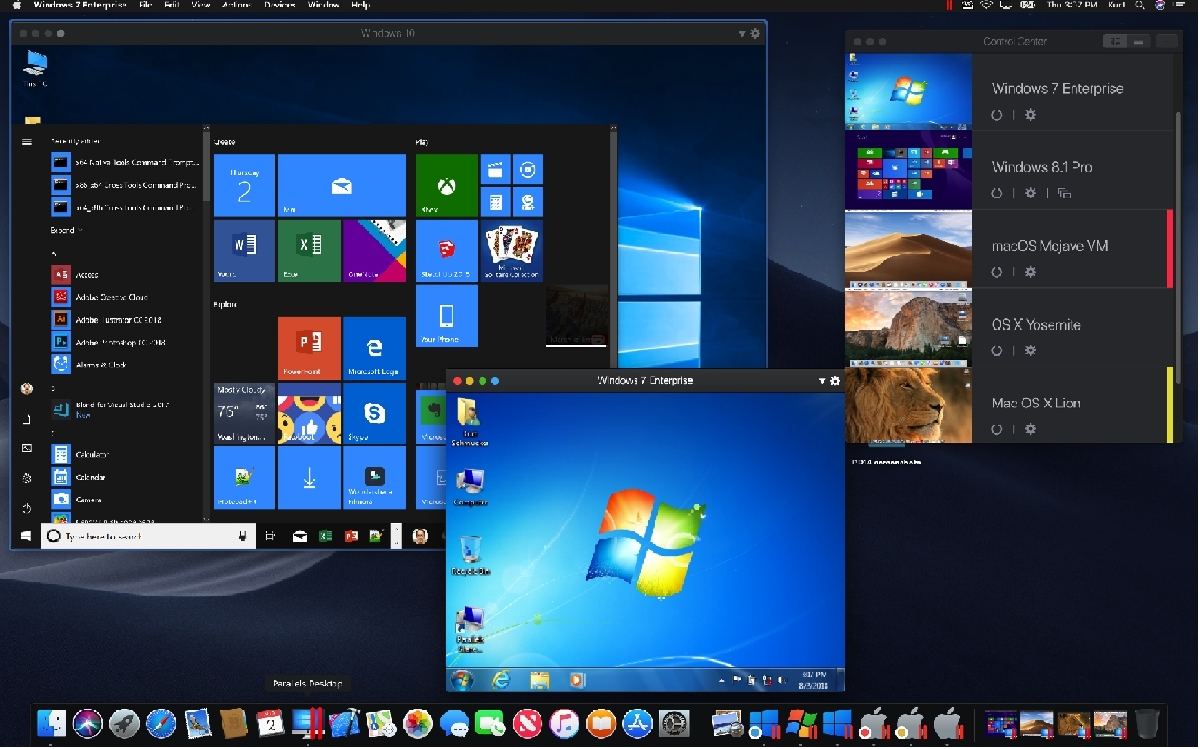The image size is (1200, 749).
Task: Click the Xbox tile
Action: (x=446, y=185)
